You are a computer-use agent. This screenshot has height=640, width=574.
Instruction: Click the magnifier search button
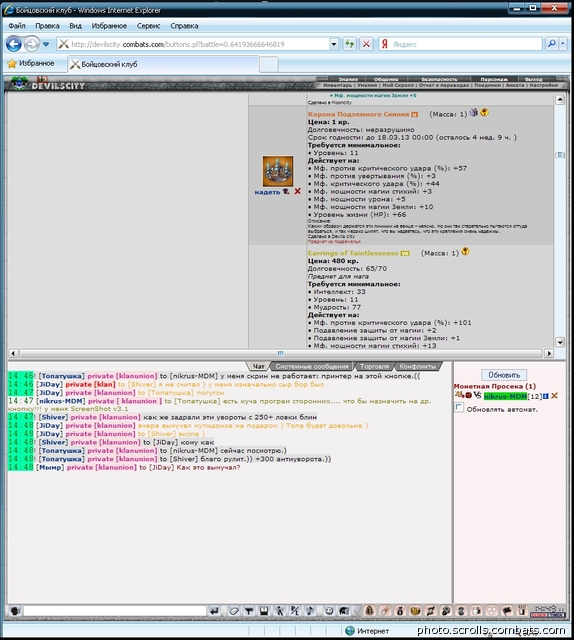pos(552,44)
